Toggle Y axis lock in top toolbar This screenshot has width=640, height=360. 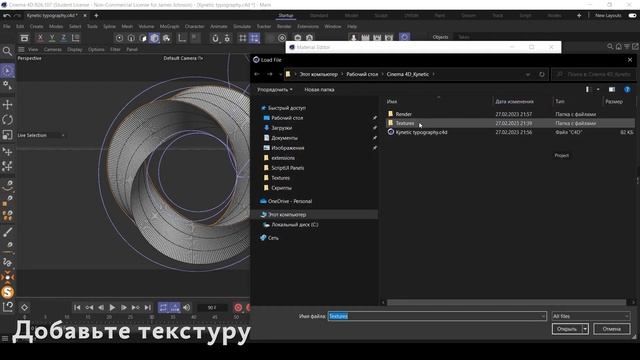[x=52, y=38]
